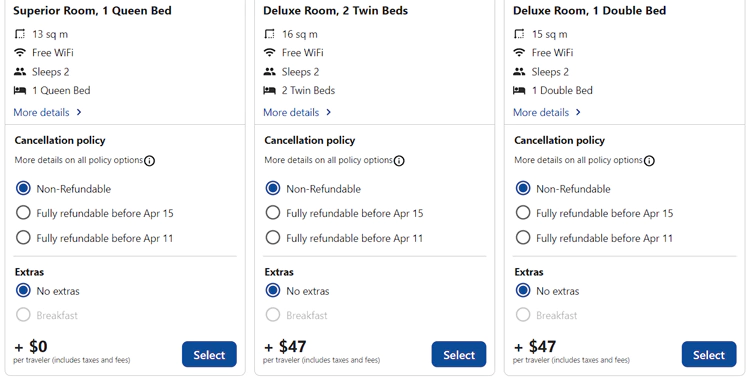Click bed icon next to 2 Twin Beds
Viewport: 750px width, 380px height.
point(270,90)
